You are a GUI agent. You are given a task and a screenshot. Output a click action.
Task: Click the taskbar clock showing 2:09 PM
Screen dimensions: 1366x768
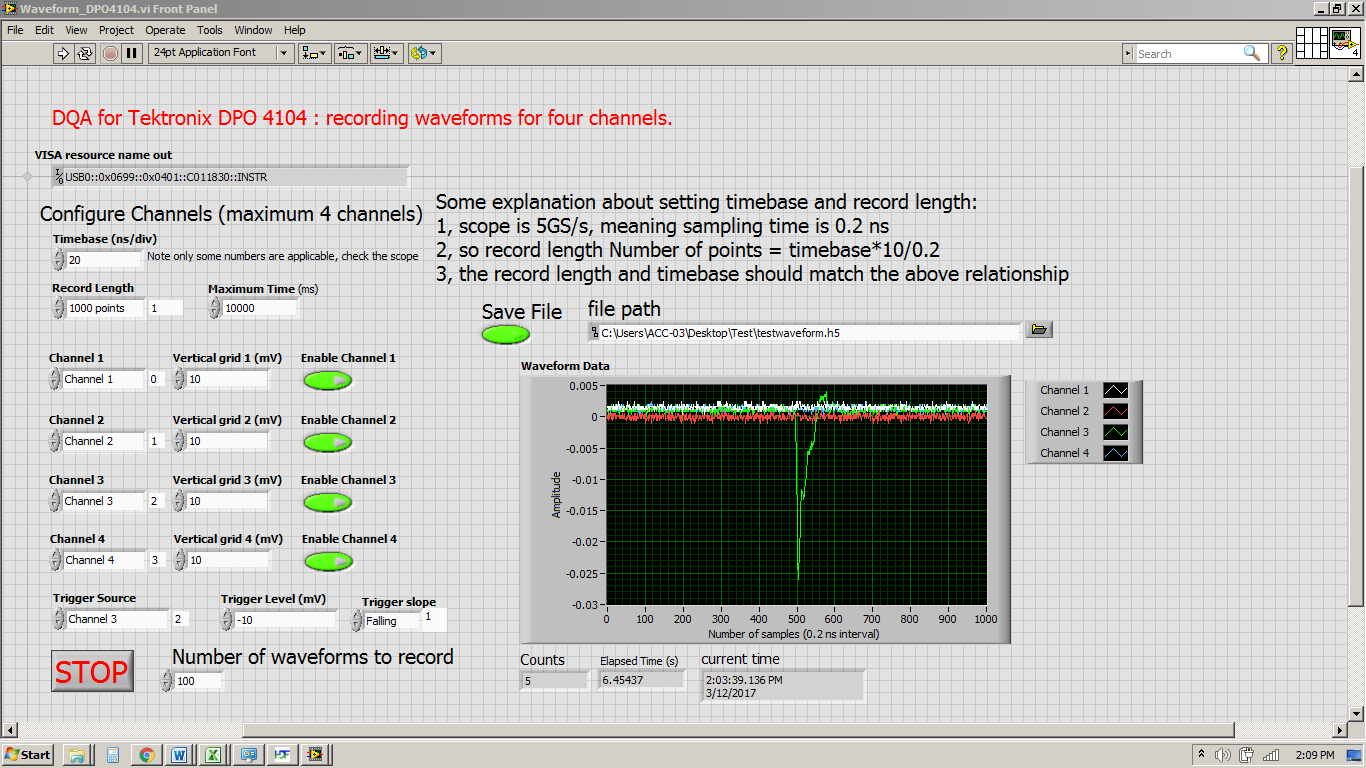click(1314, 755)
